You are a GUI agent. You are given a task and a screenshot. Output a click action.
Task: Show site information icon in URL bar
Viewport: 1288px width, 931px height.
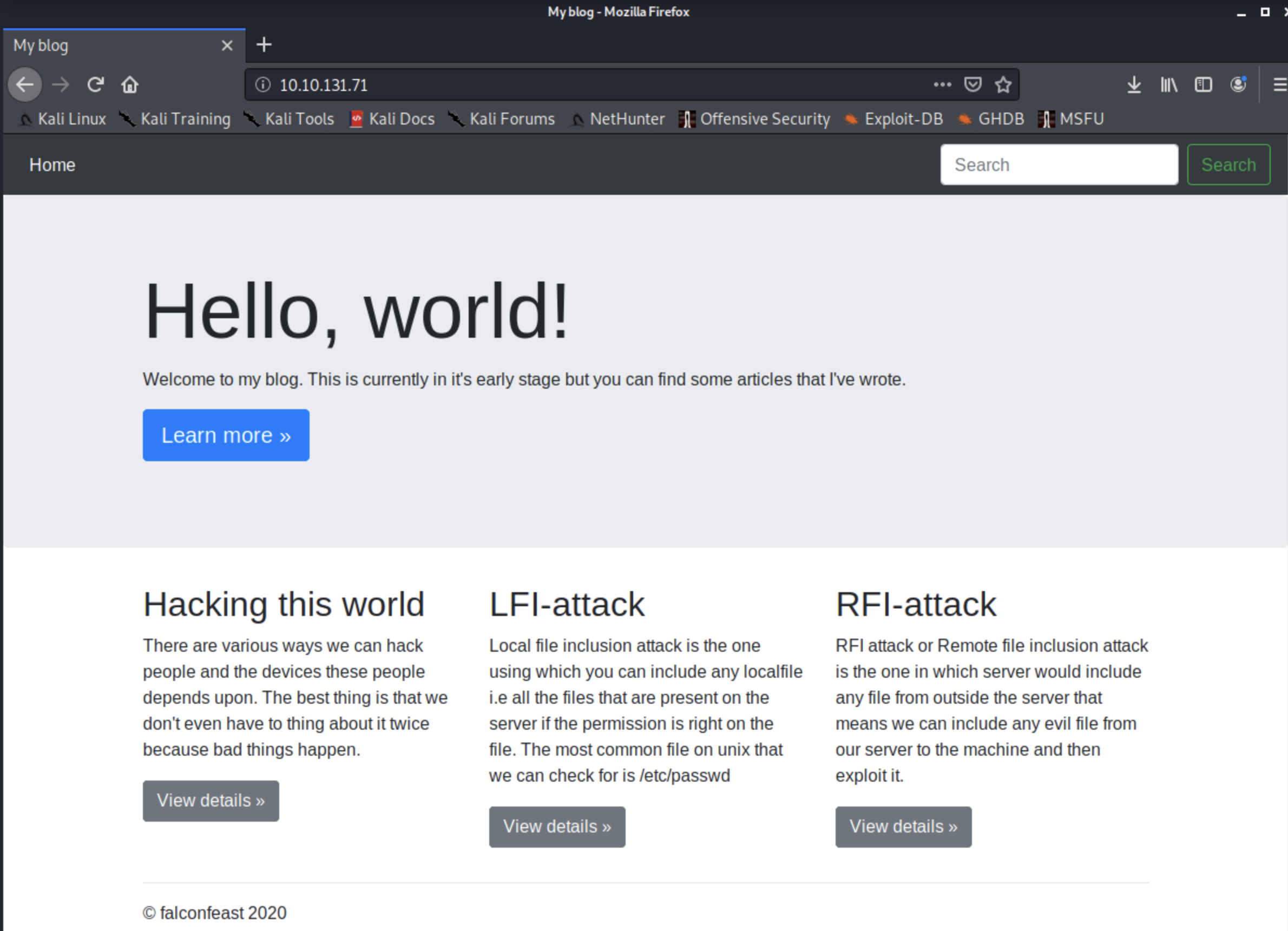click(x=262, y=84)
